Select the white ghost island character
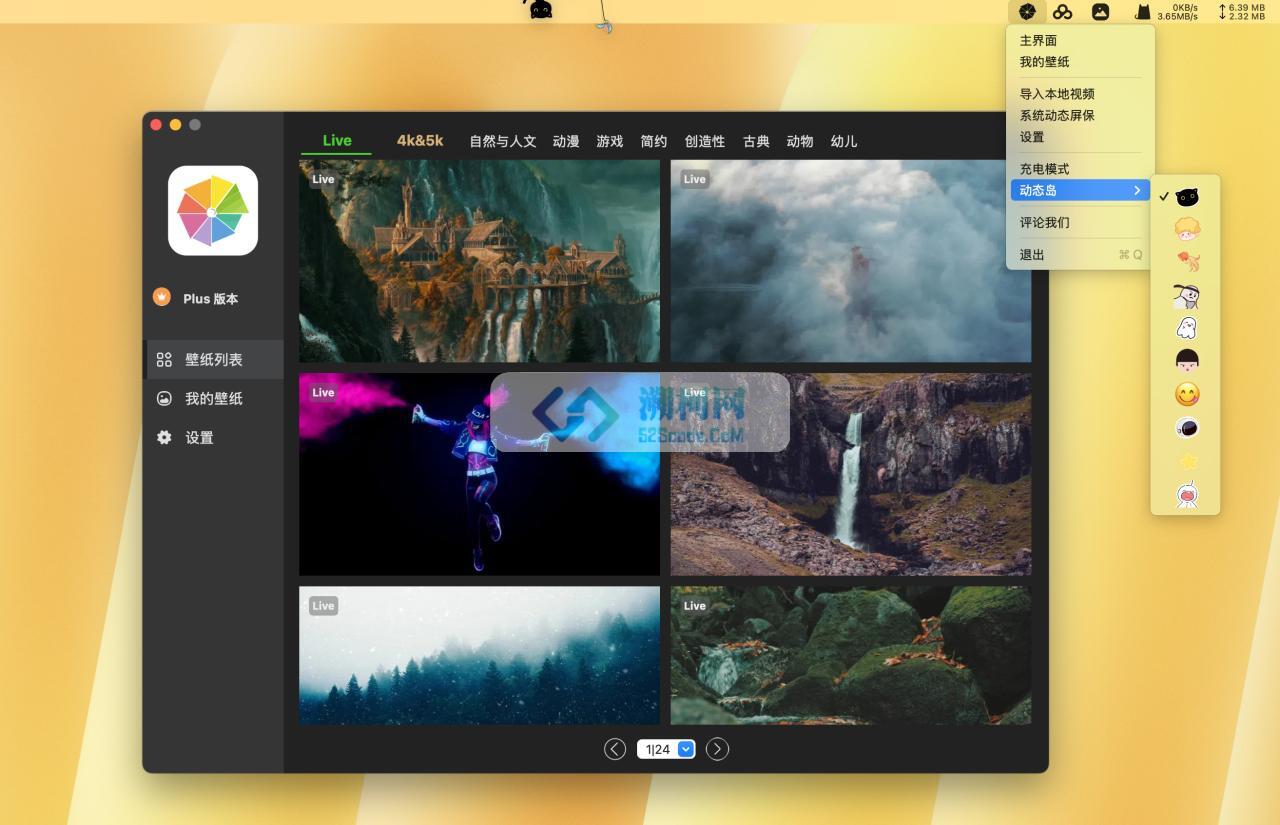 coord(1186,328)
